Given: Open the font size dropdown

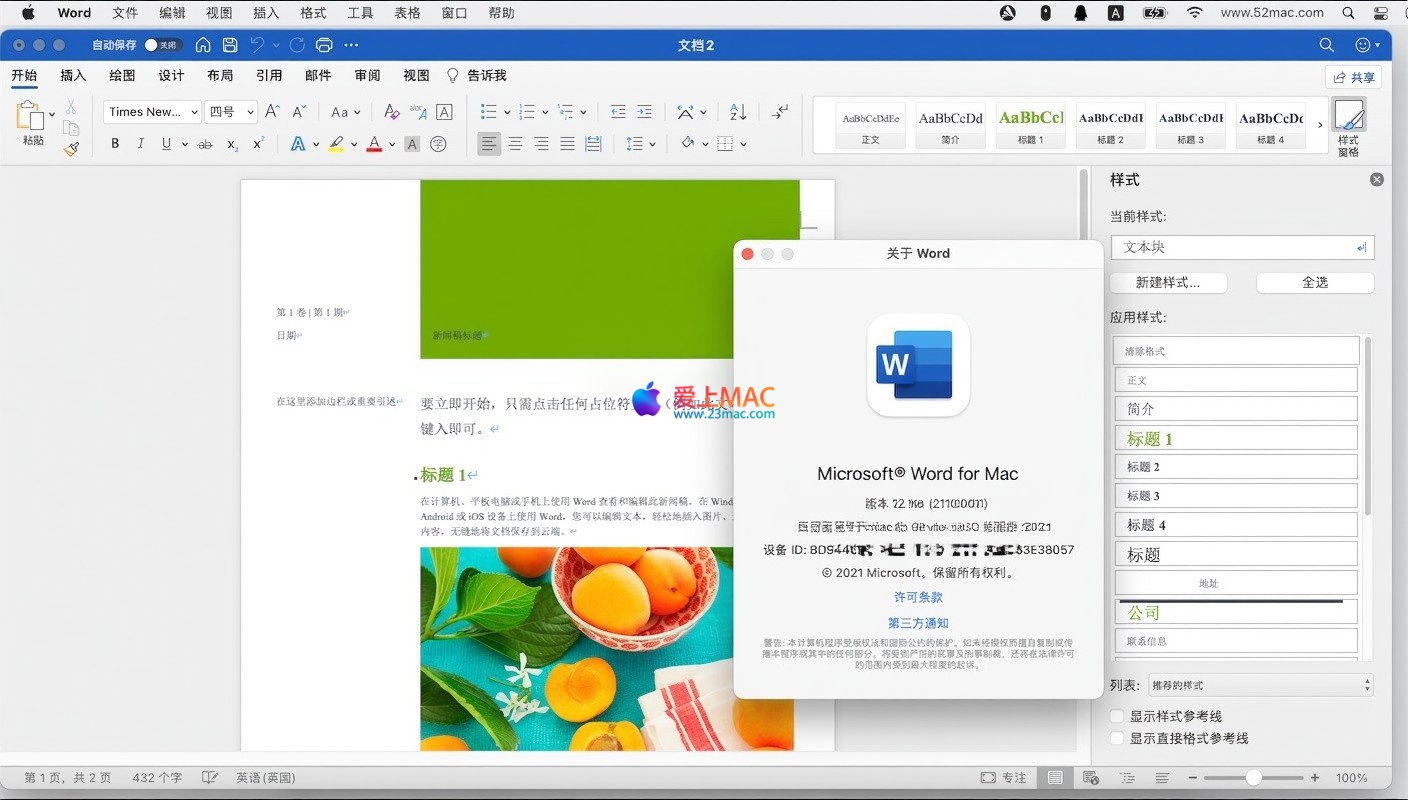Looking at the screenshot, I should [232, 112].
